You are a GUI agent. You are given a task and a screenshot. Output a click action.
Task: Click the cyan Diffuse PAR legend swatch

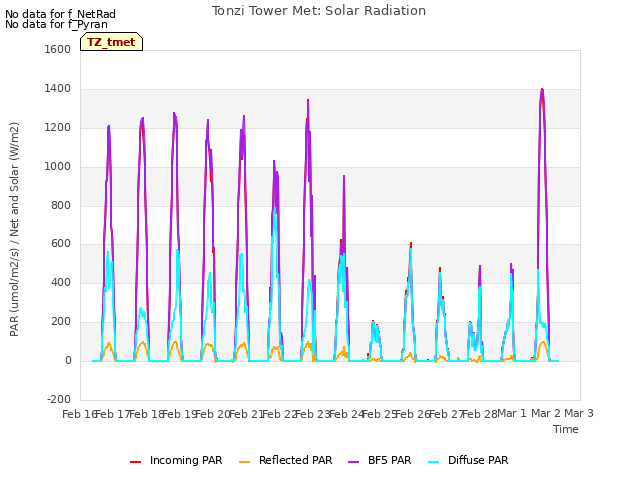[434, 462]
